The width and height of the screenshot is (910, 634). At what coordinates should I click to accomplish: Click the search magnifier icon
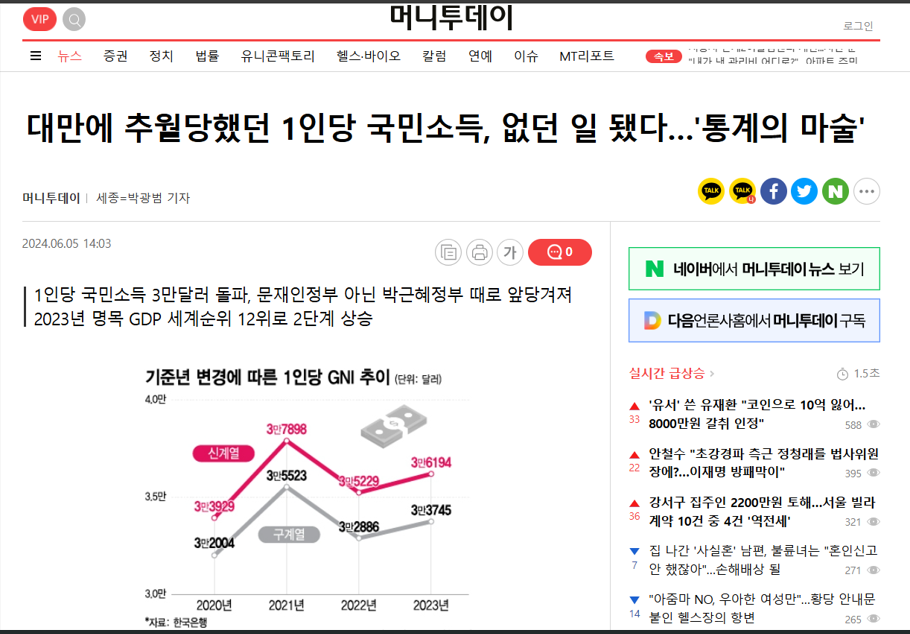tap(74, 19)
